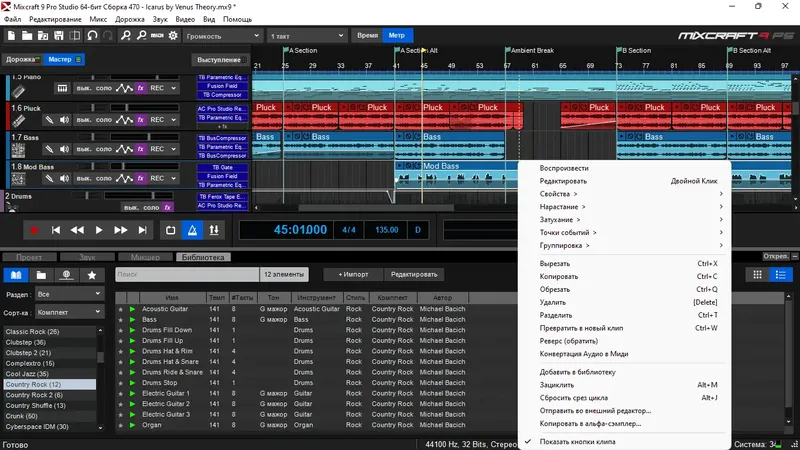Select the B Section timeline marker
Screen dimensions: 800x450
[634, 51]
